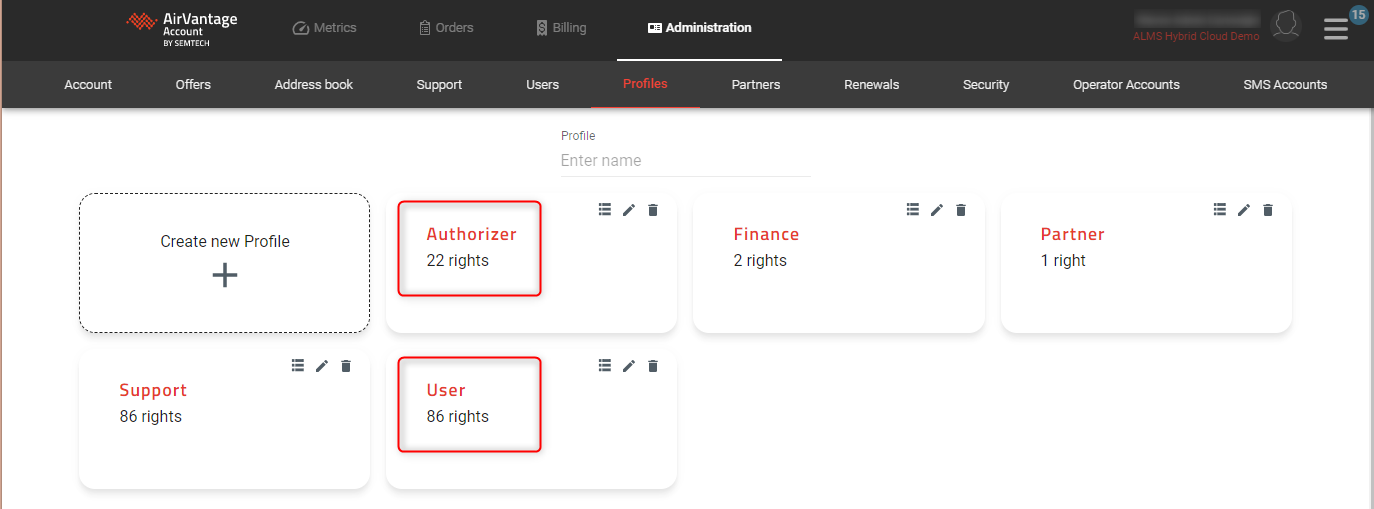Open rights list icon on Partner card

pyautogui.click(x=1219, y=210)
